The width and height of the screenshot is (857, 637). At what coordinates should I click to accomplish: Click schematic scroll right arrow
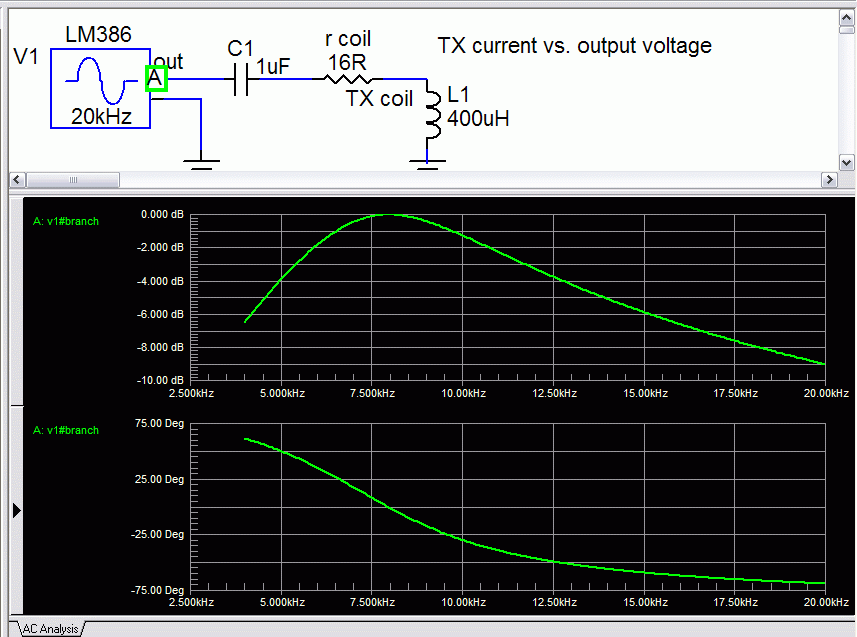pos(830,179)
